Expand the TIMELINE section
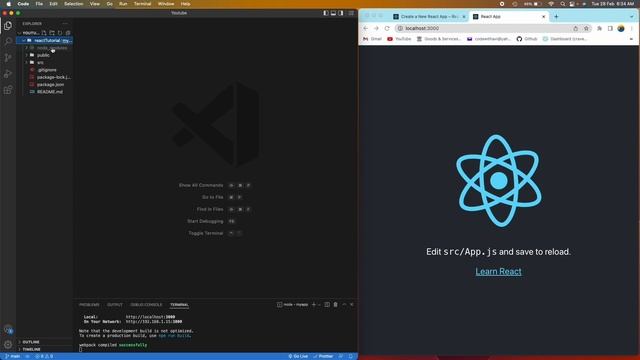 pos(45,349)
